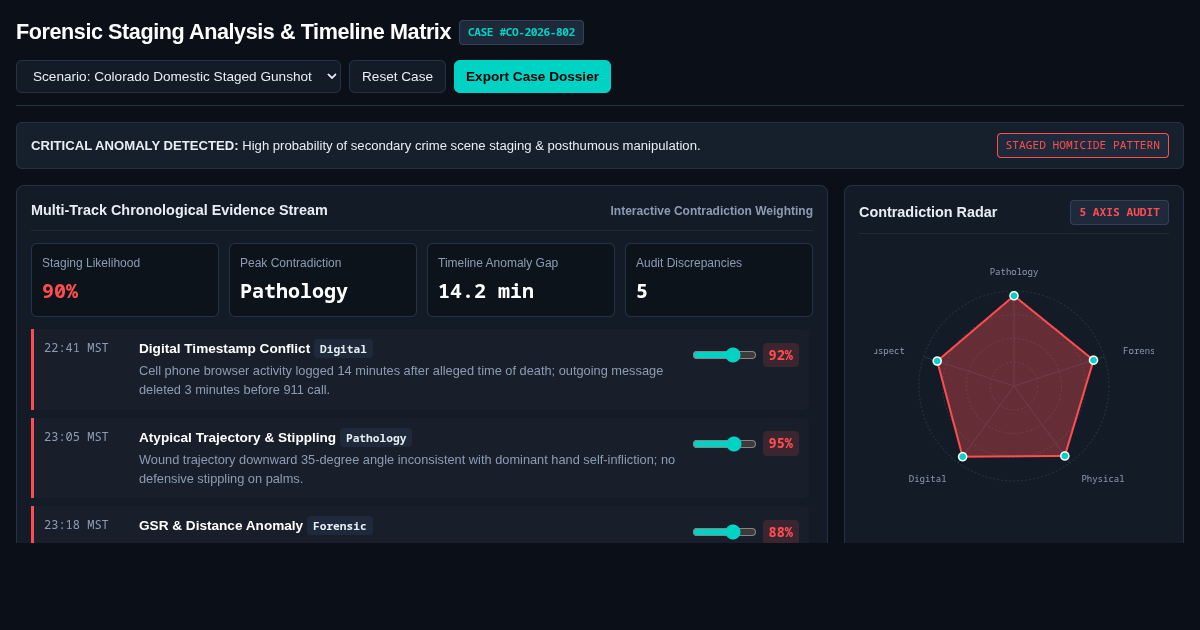
Task: Click the GSR & Distance Anomaly title
Action: pyautogui.click(x=221, y=526)
